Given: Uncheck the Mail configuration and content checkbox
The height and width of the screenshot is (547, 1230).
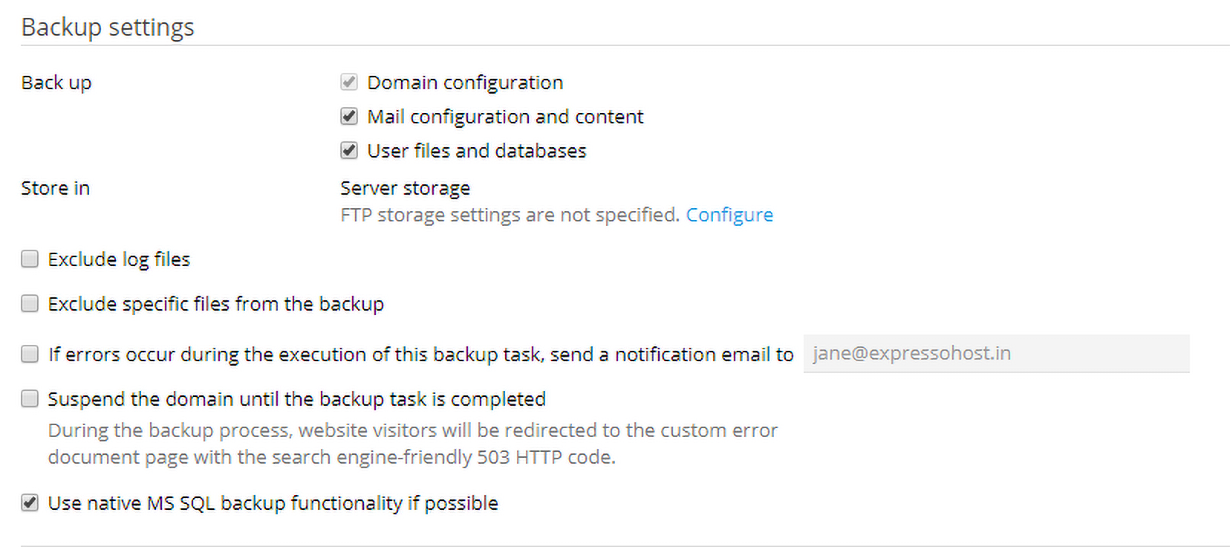Looking at the screenshot, I should click(349, 117).
